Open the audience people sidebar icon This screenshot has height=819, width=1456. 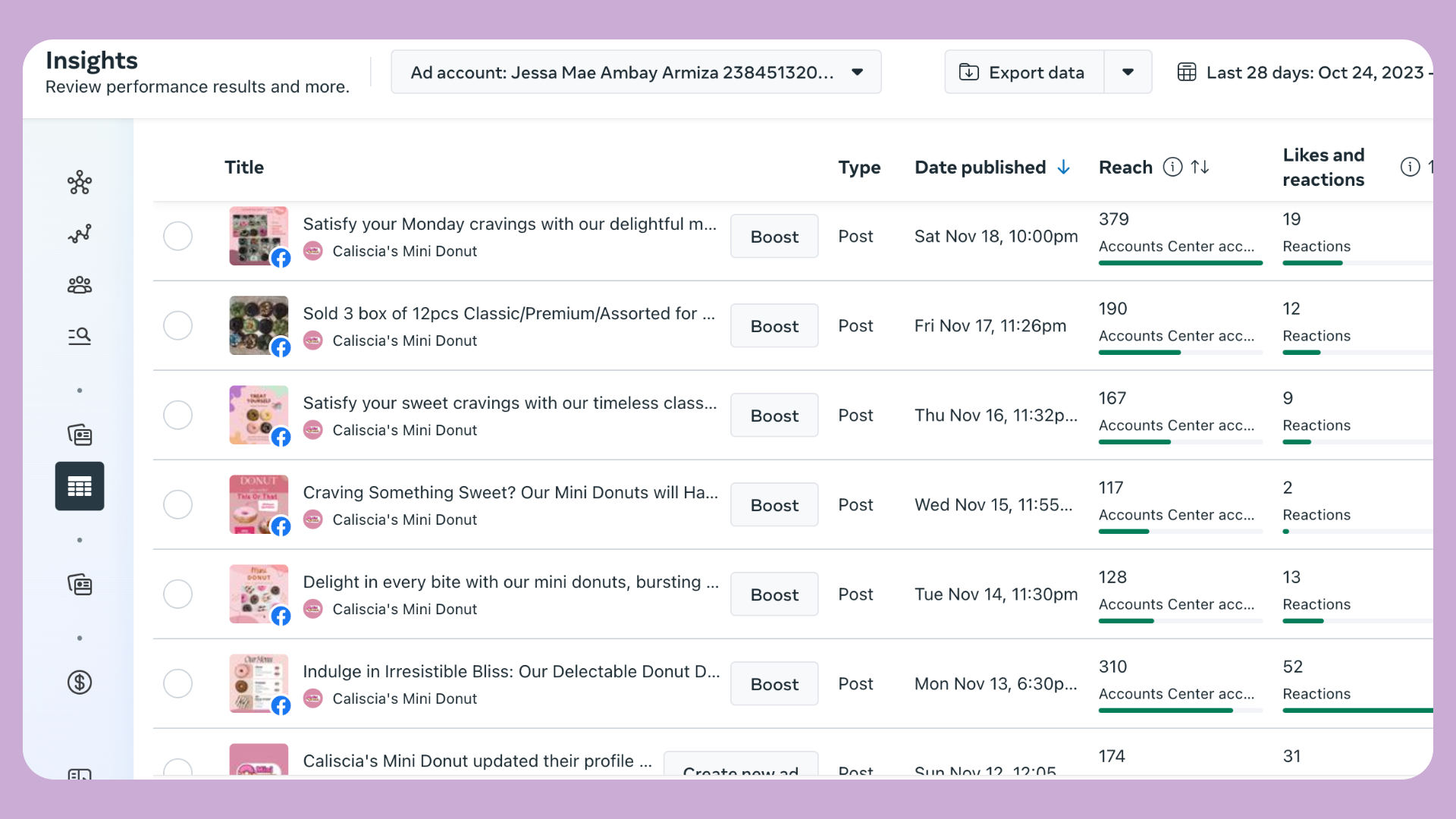point(80,285)
